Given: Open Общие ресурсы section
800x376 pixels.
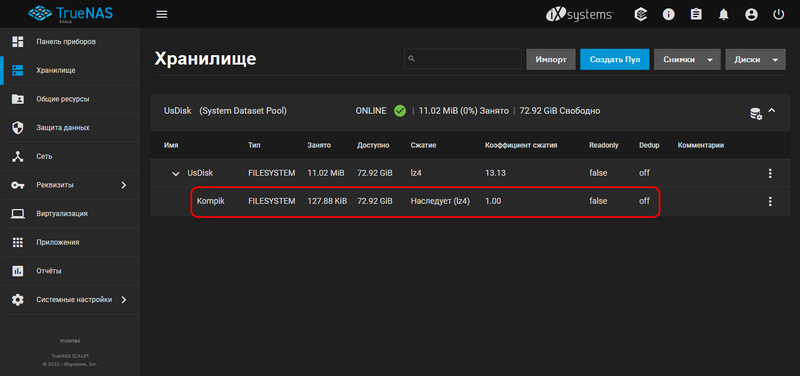Looking at the screenshot, I should (63, 99).
